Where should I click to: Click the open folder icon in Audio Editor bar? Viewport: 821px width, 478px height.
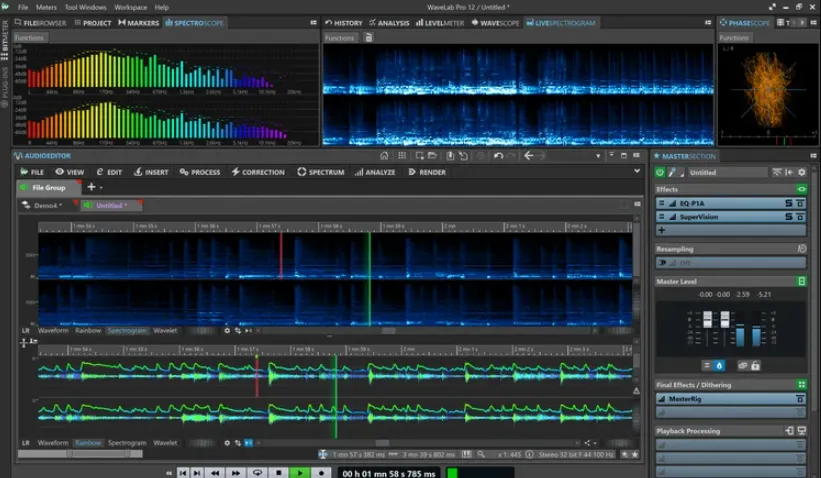click(432, 156)
